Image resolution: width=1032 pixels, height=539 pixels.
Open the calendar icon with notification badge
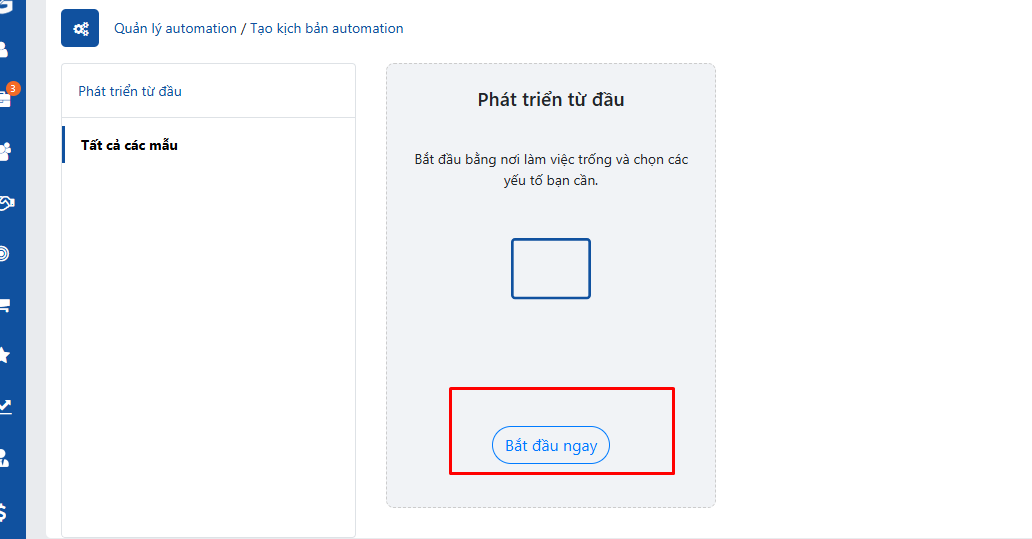point(5,98)
